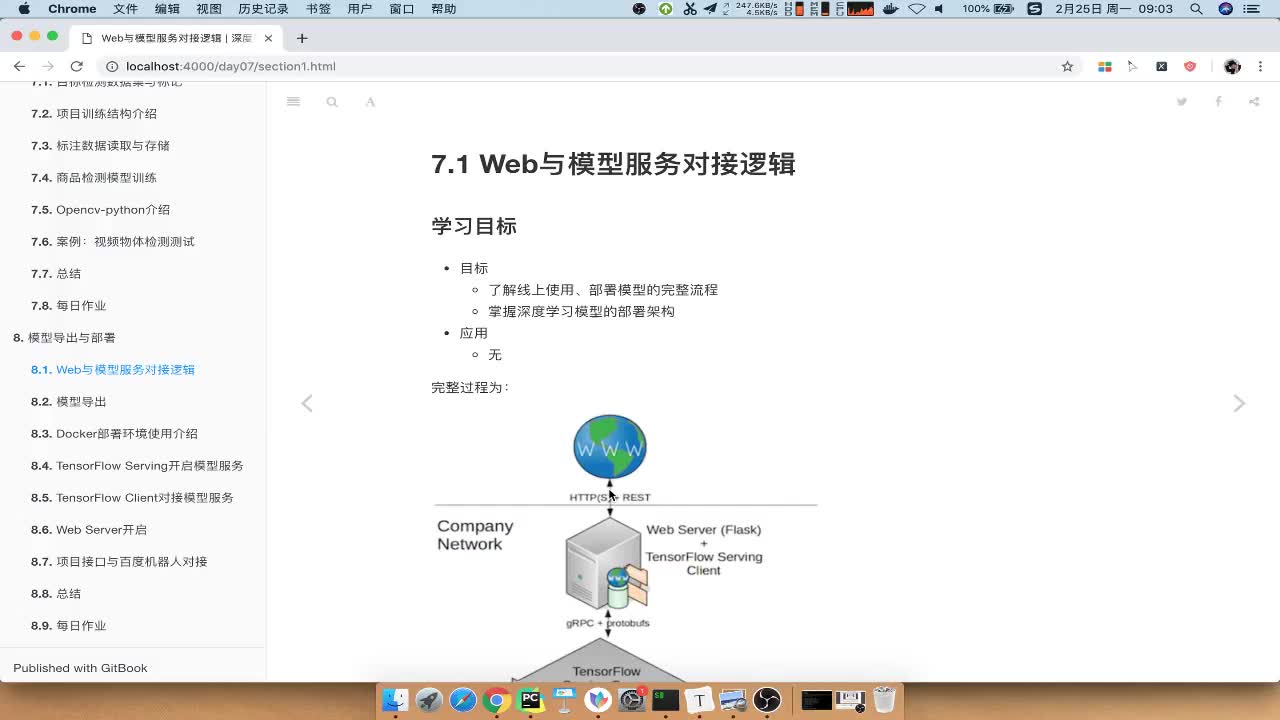Open the share options icon
This screenshot has width=1280, height=720.
click(1254, 102)
